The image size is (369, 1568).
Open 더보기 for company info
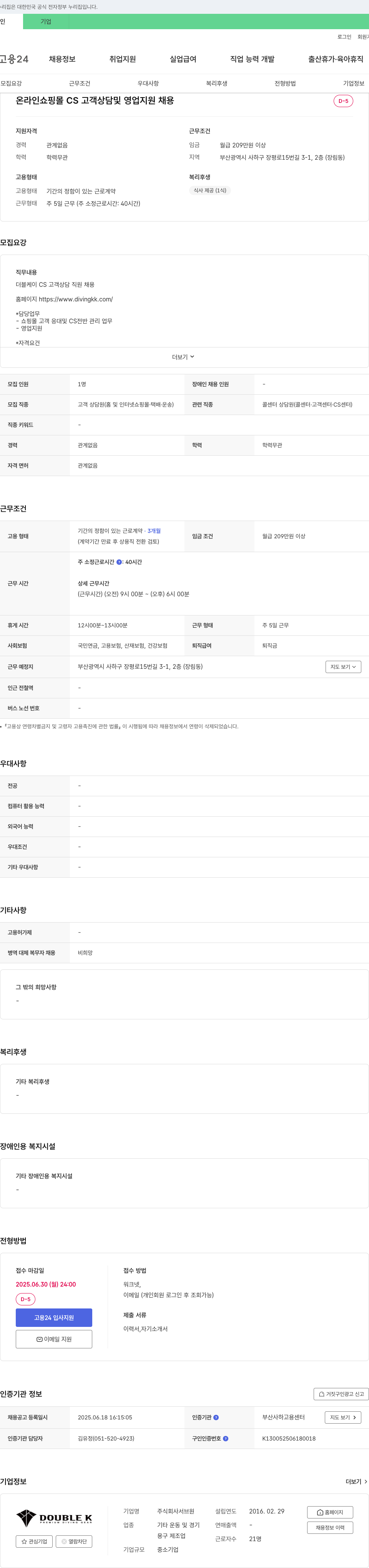pyautogui.click(x=356, y=1482)
